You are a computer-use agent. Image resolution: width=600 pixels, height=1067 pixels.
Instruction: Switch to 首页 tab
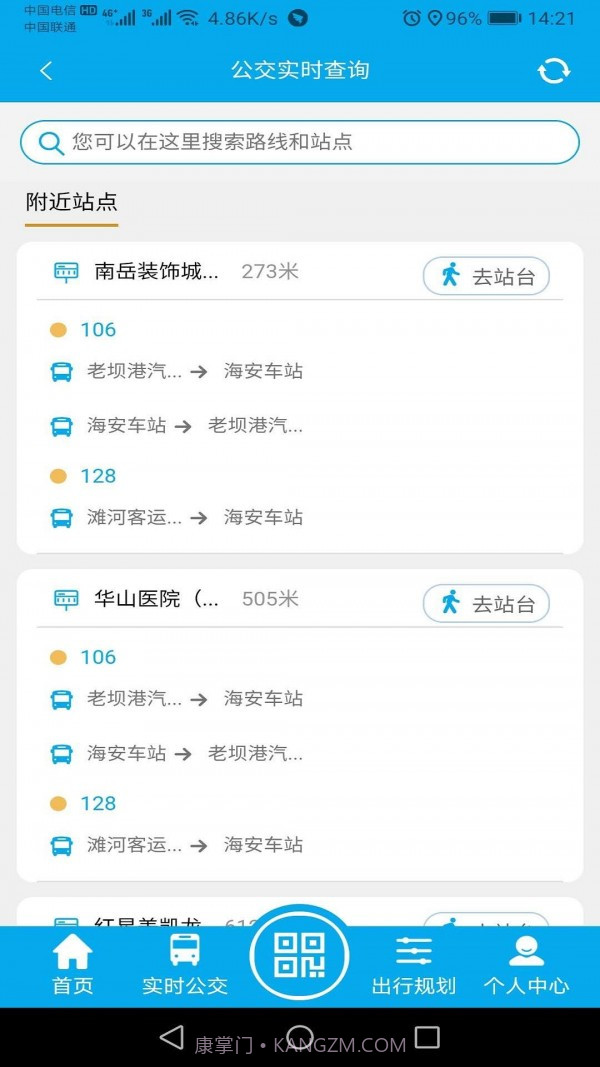[71, 952]
